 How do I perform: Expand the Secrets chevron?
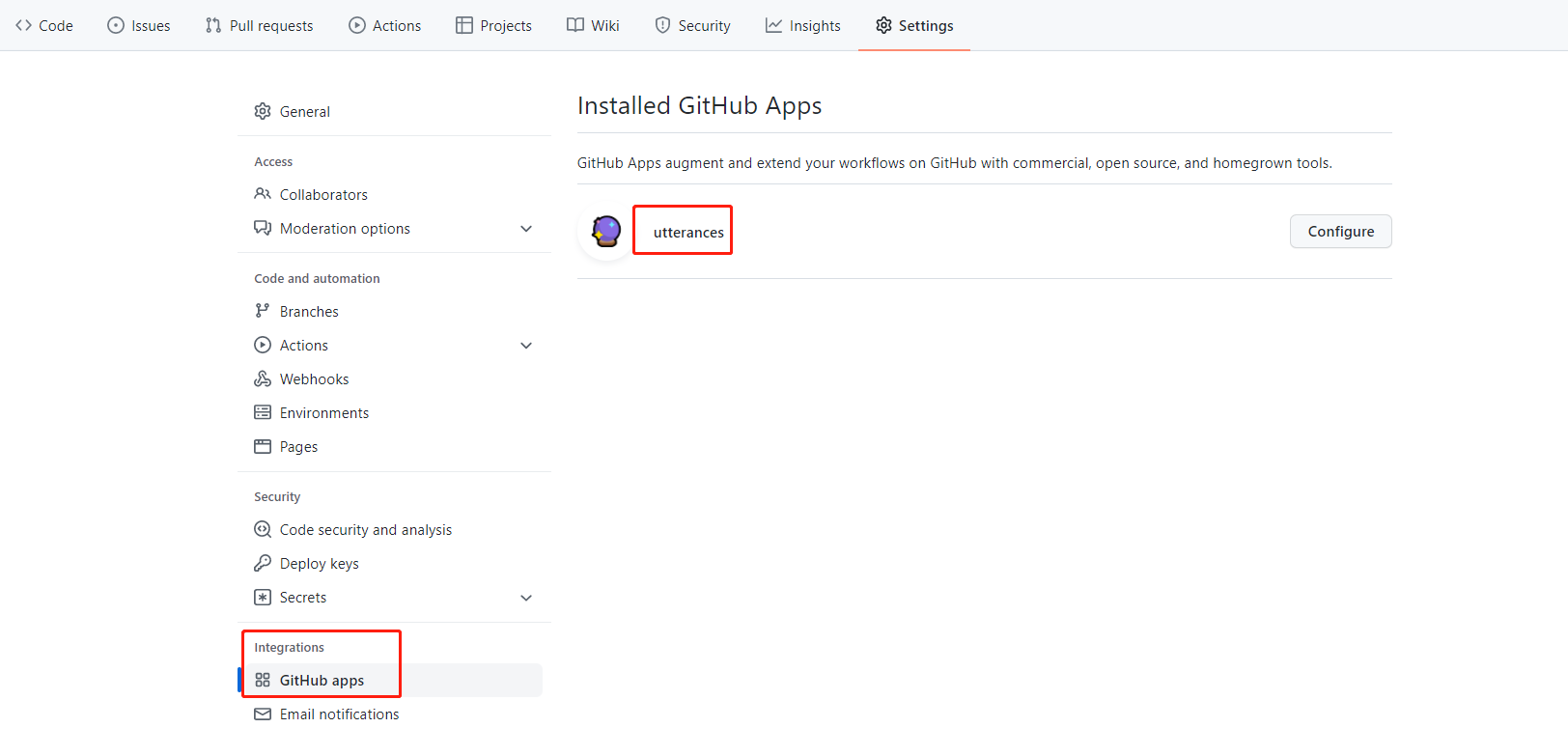coord(526,598)
